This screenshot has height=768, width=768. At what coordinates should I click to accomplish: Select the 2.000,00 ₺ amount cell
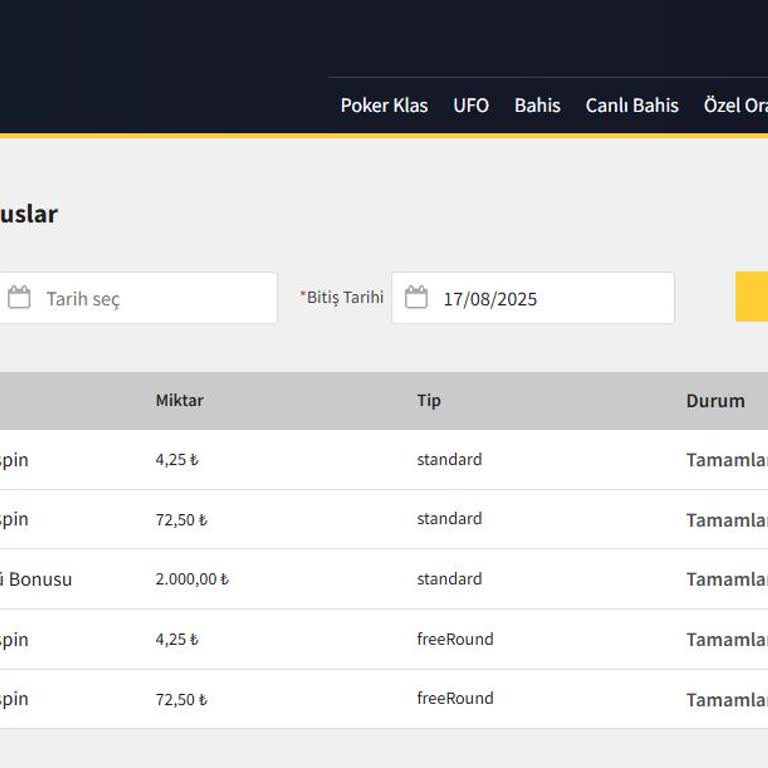coord(192,579)
